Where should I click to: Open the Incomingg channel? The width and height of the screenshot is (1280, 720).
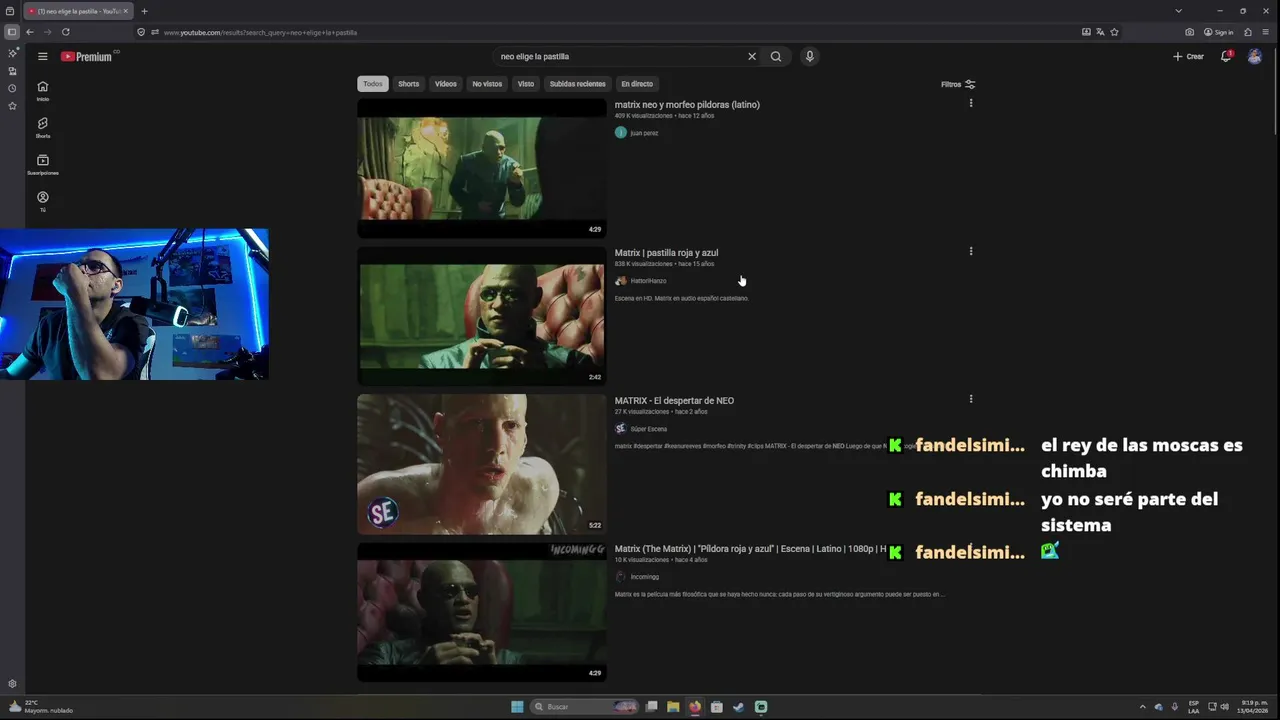(x=645, y=577)
